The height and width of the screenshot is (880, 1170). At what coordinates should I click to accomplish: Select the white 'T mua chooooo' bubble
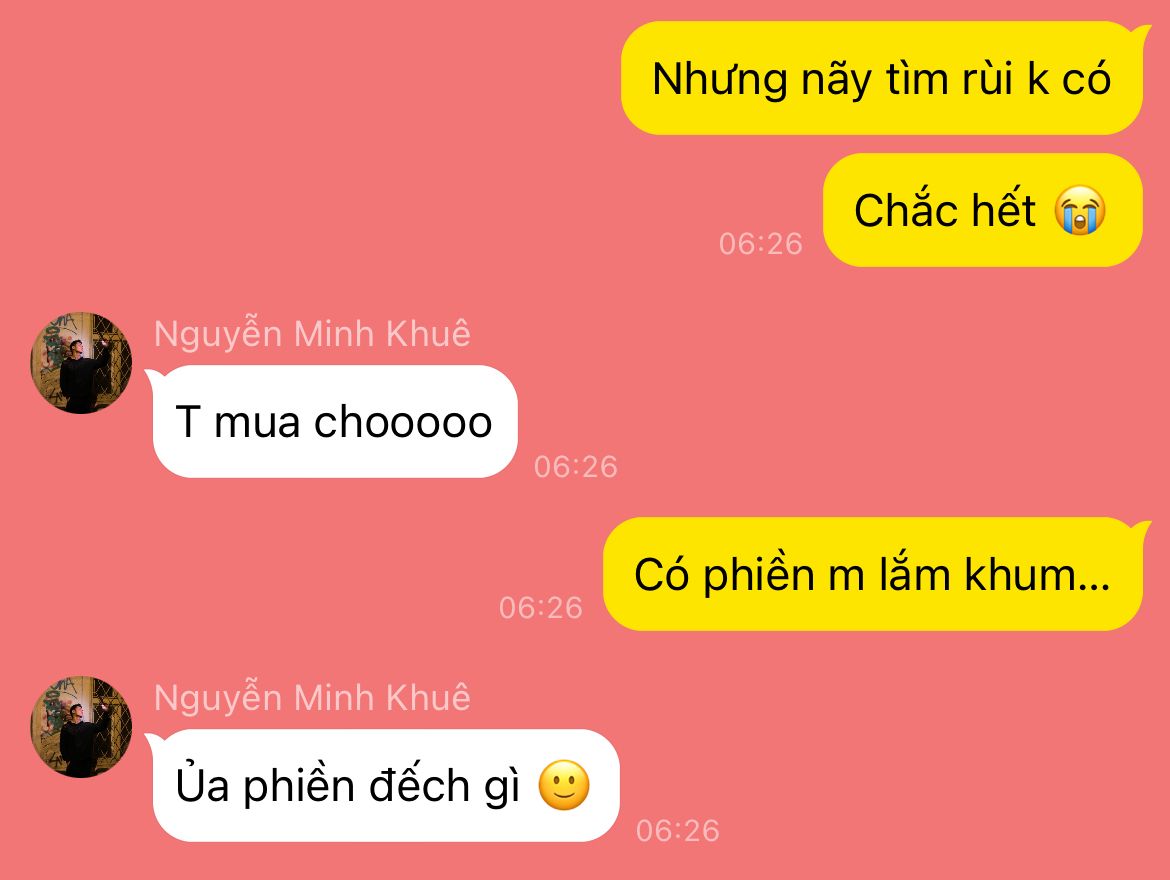[x=335, y=422]
